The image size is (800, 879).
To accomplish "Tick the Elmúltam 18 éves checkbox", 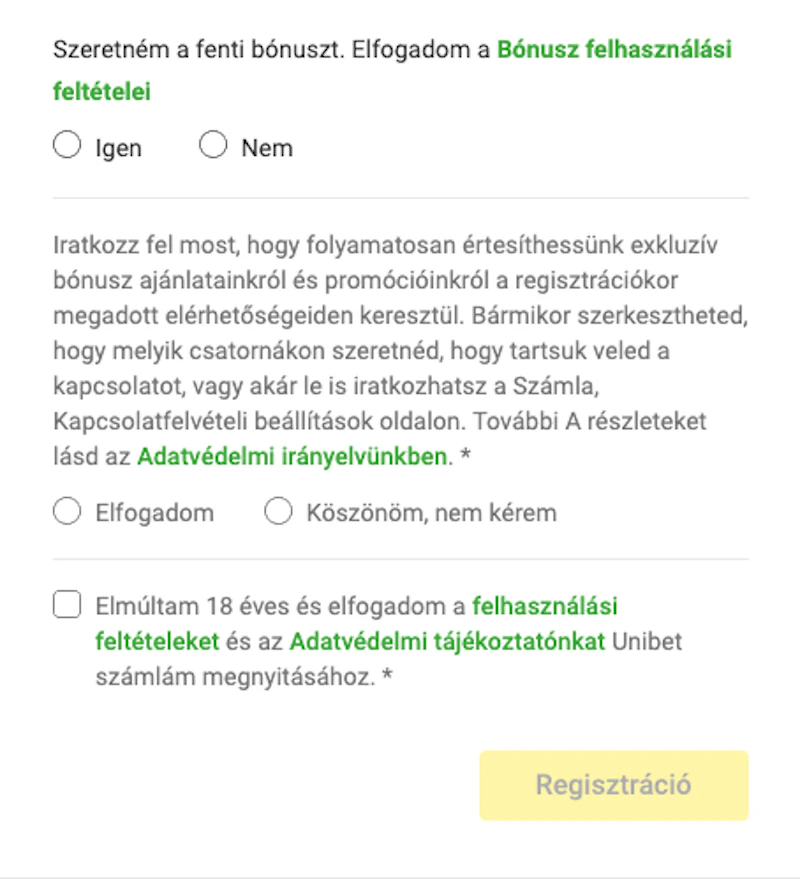I will point(67,605).
